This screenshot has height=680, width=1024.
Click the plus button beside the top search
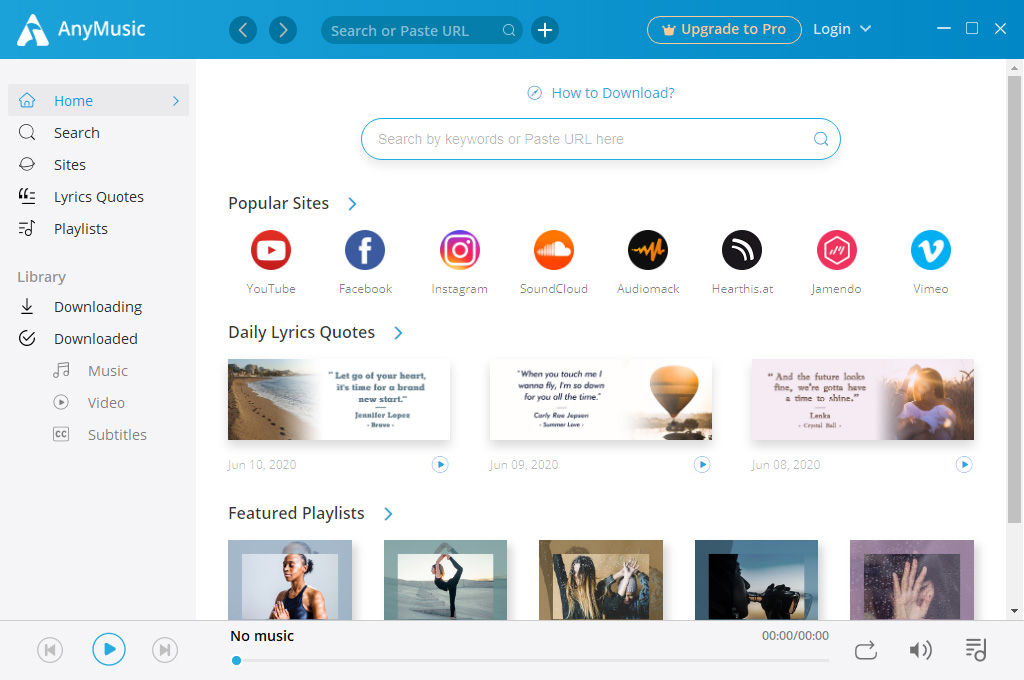(x=545, y=30)
